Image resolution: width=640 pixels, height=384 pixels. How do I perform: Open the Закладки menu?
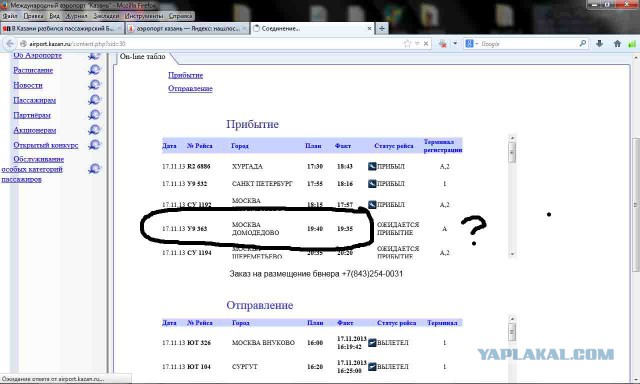tap(106, 16)
